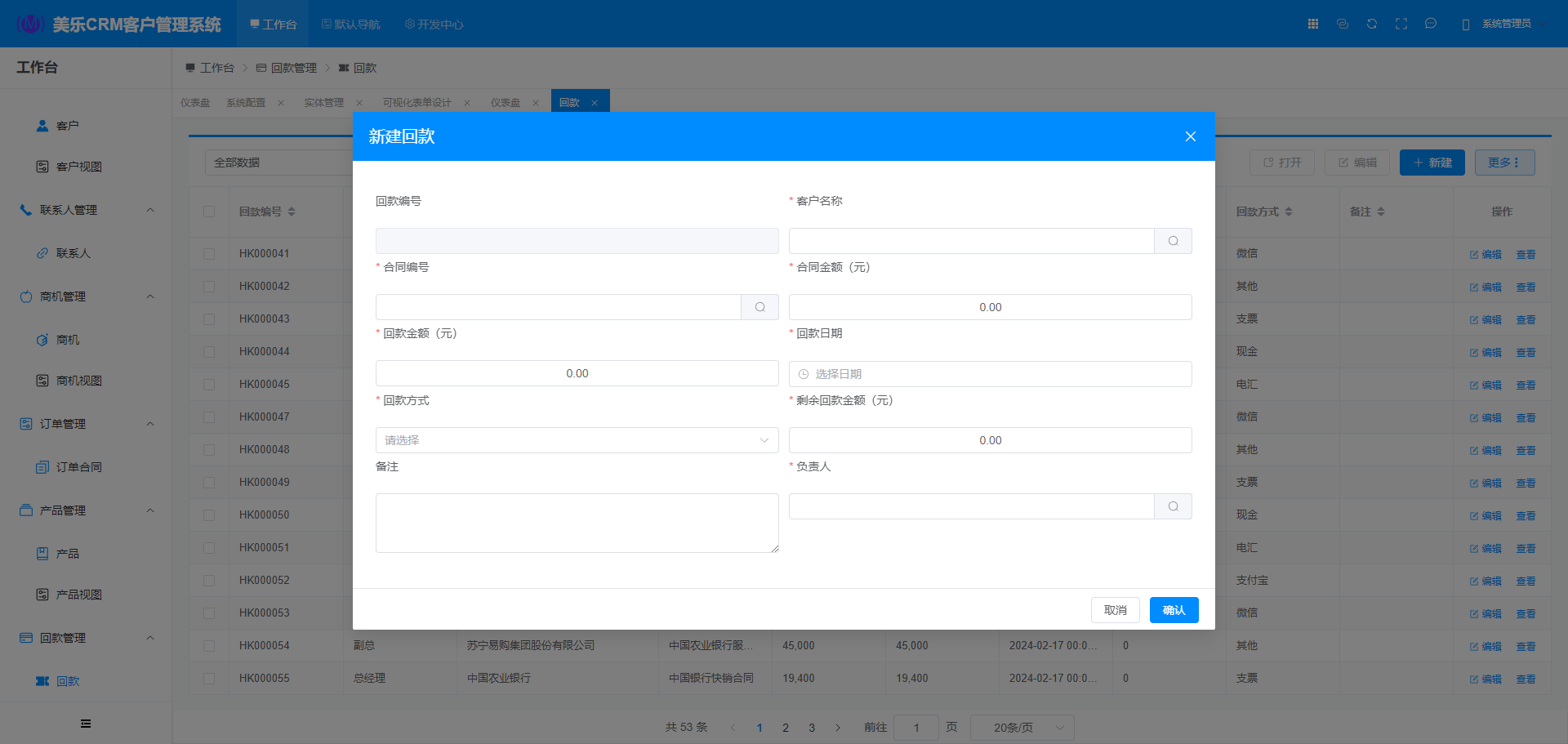Click search icon in 负责人 field
Screen dimensions: 1568x744
1173,506
